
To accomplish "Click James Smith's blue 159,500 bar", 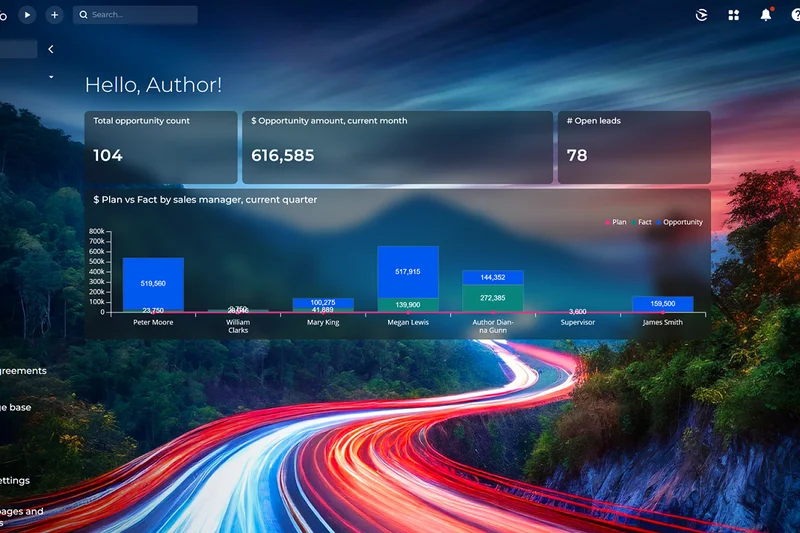I will [663, 303].
